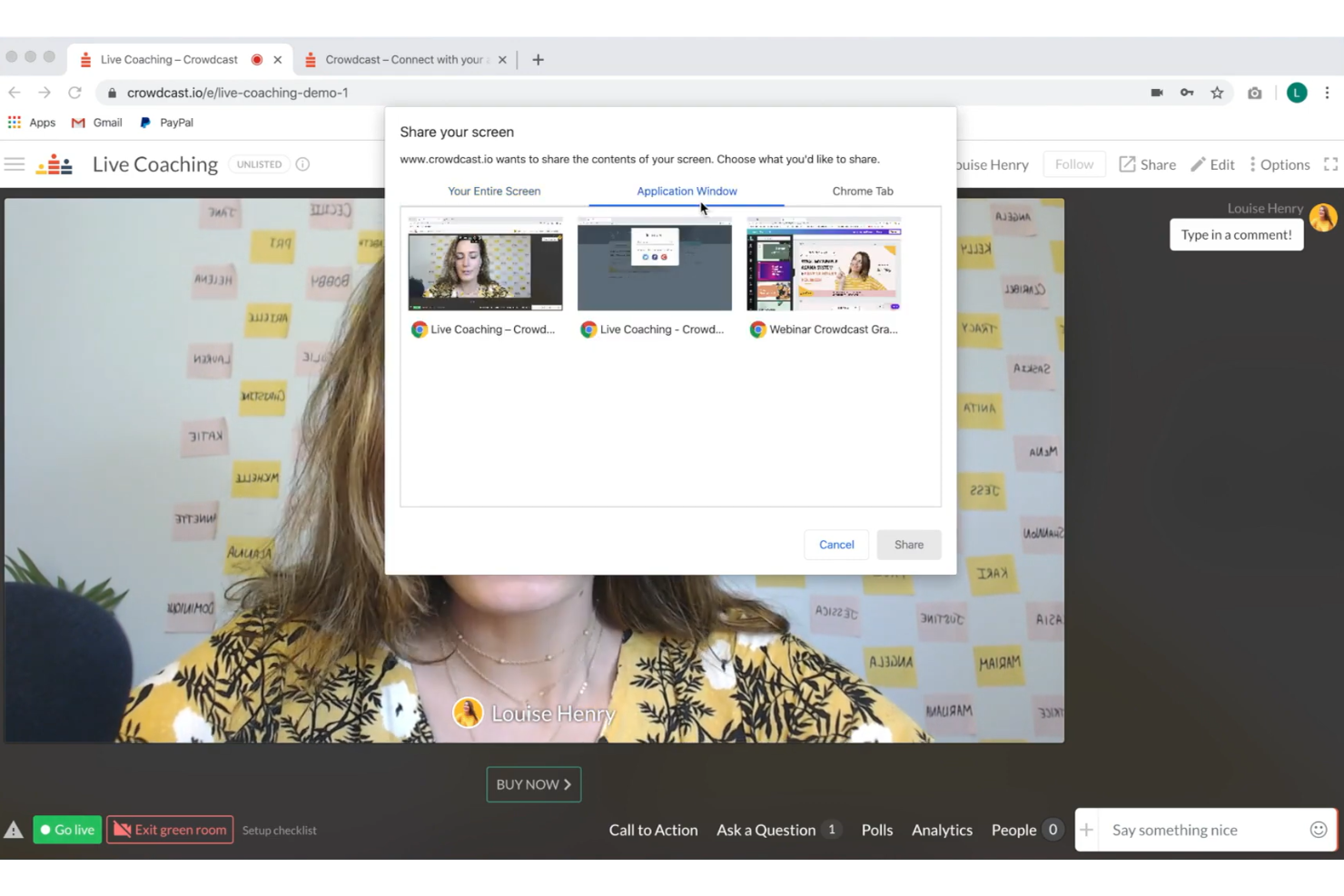
Task: Close the Live Coaching – Crowdcast tab
Action: 278,60
